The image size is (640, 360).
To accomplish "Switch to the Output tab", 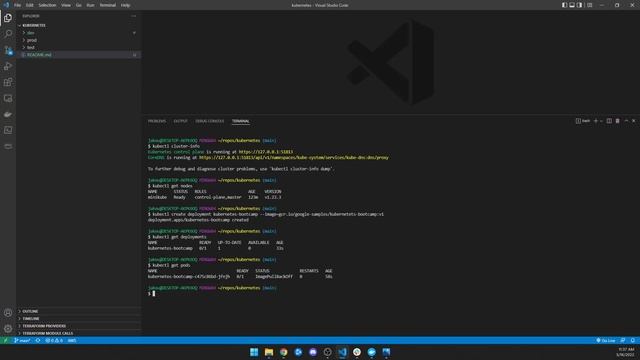I will pos(180,121).
